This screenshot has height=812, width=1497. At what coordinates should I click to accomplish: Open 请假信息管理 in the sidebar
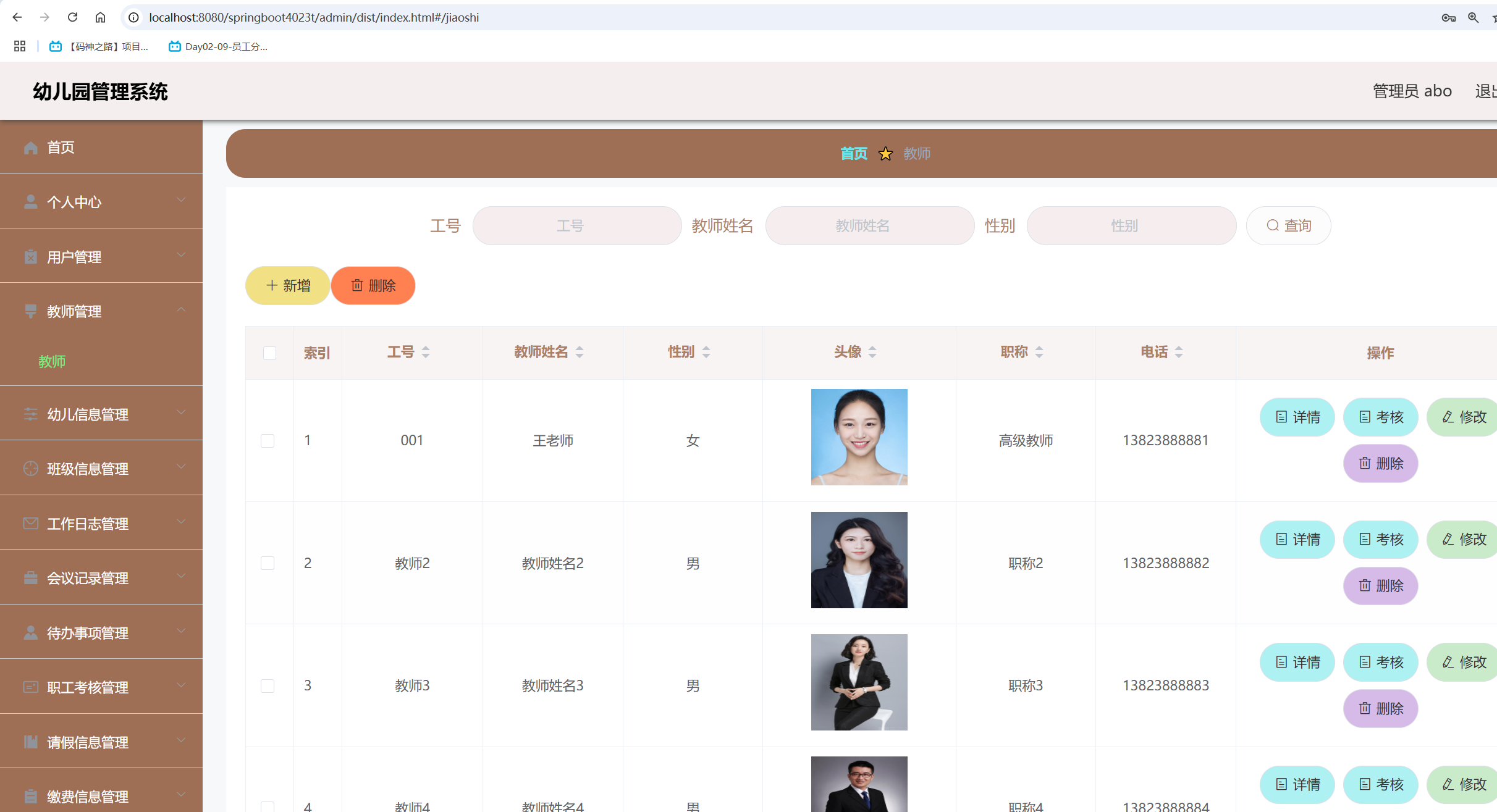pyautogui.click(x=101, y=742)
